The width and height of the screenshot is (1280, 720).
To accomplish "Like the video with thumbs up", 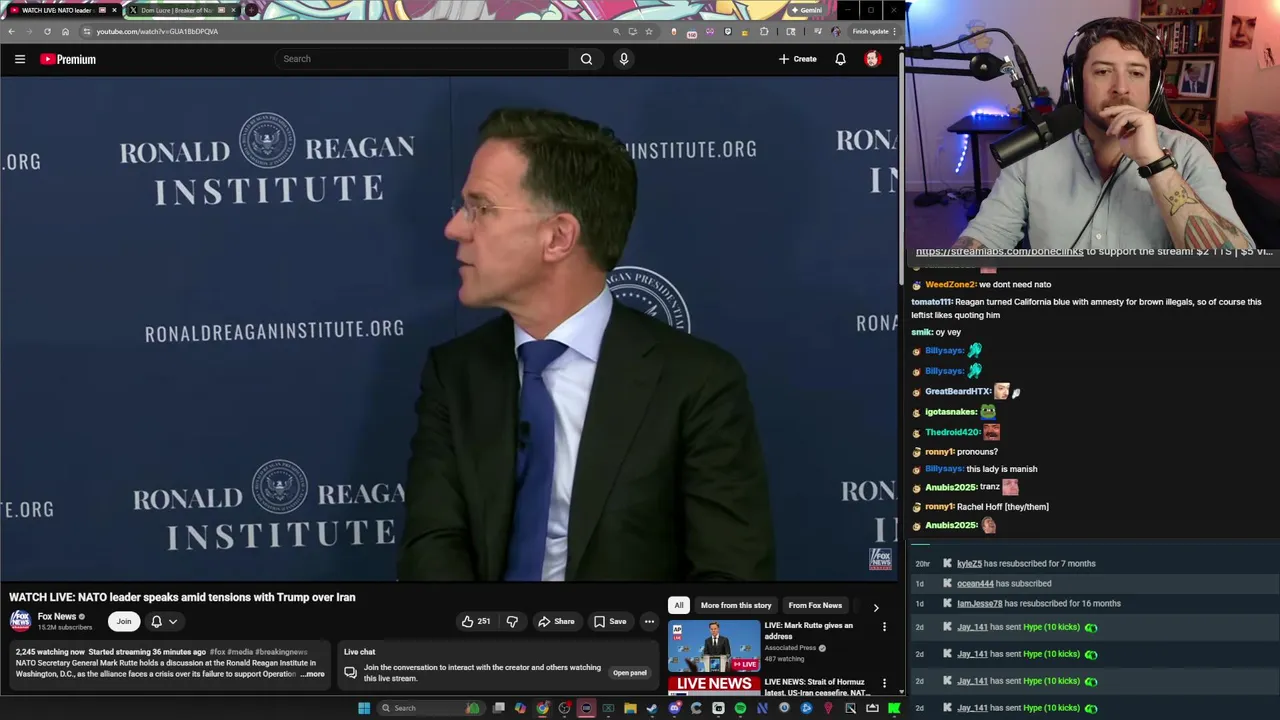I will coord(476,621).
